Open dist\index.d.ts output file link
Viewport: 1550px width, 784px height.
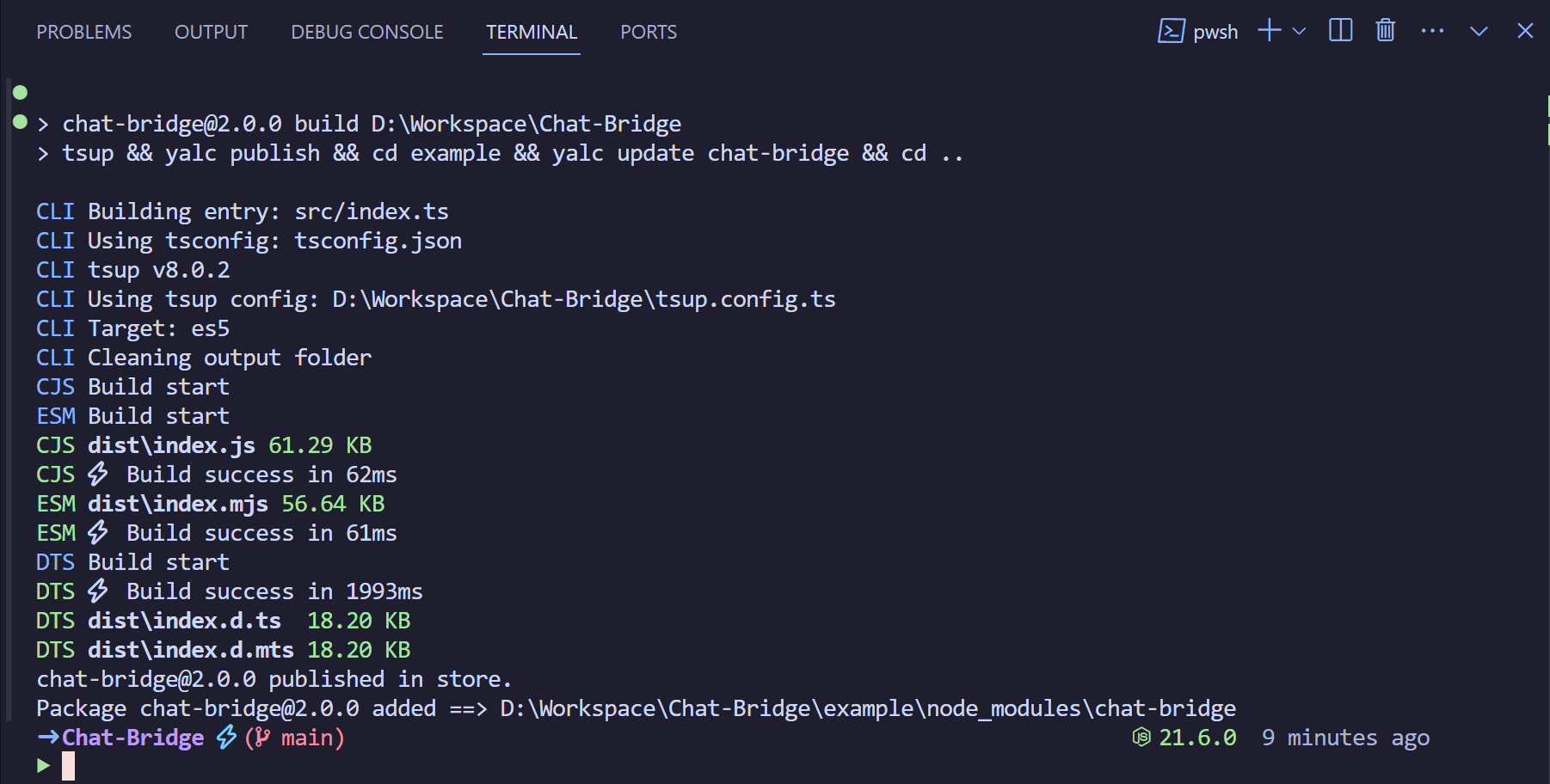click(184, 621)
